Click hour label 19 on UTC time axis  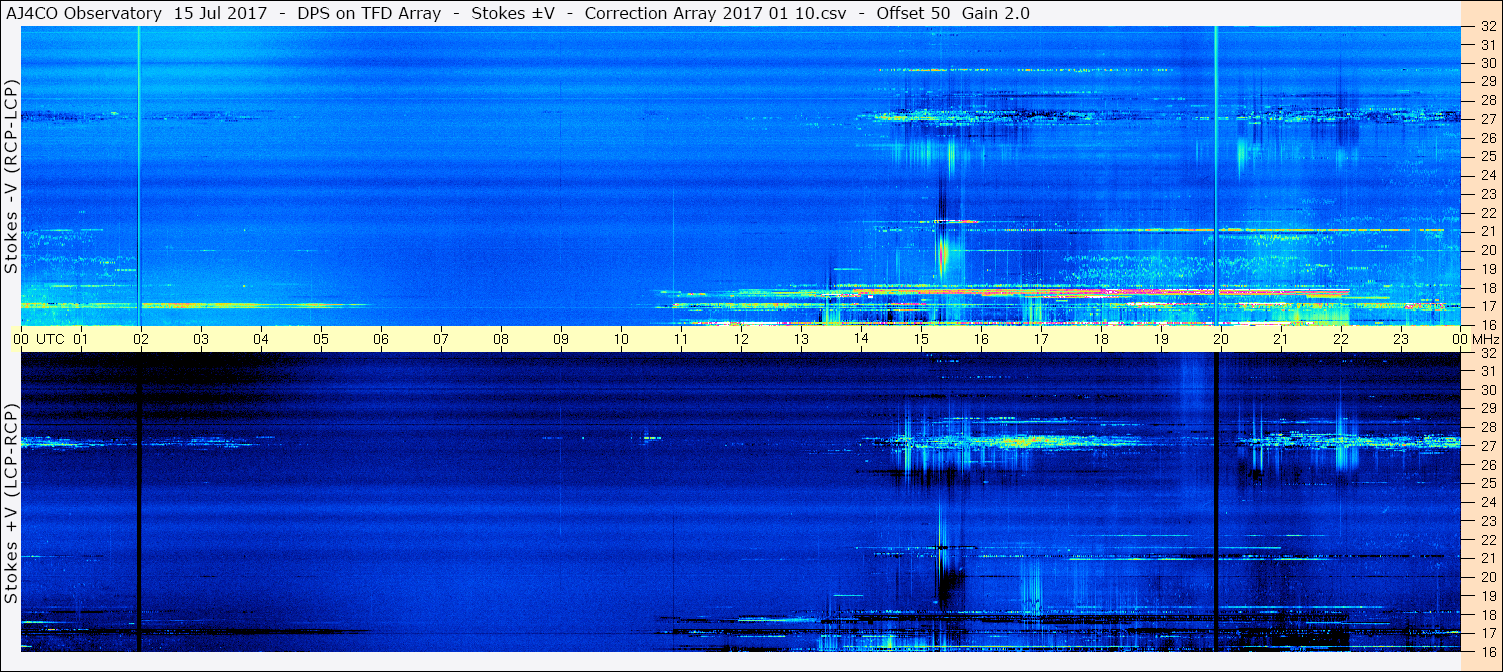[1161, 339]
